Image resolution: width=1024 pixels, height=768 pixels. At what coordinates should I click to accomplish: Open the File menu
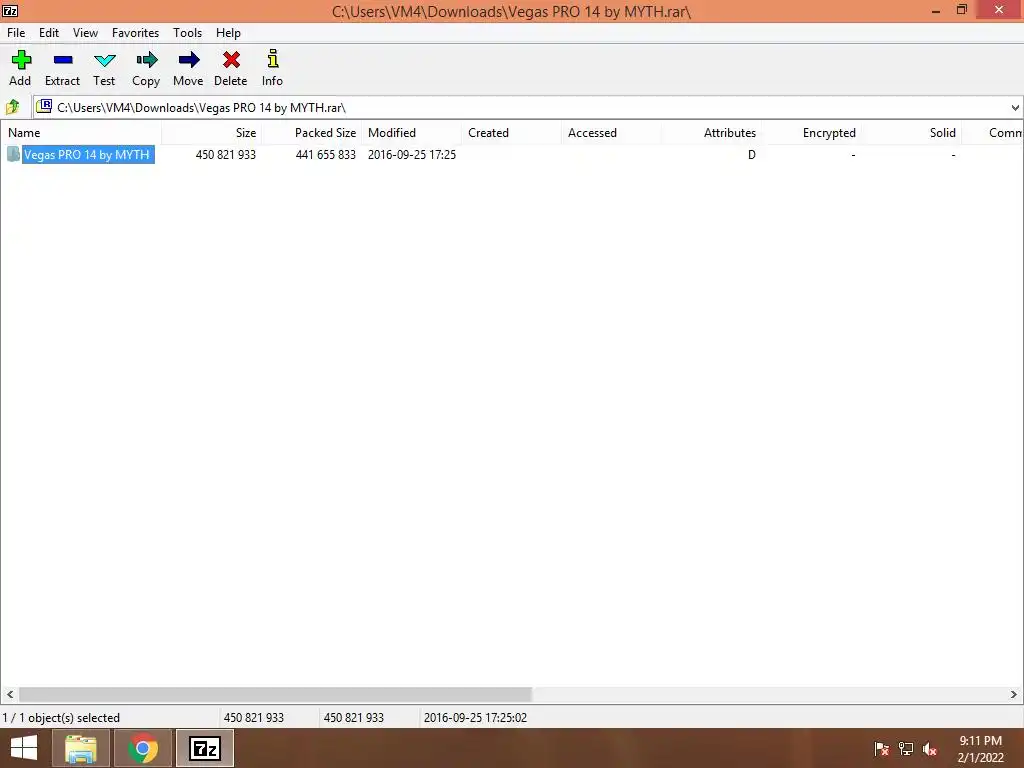[16, 33]
